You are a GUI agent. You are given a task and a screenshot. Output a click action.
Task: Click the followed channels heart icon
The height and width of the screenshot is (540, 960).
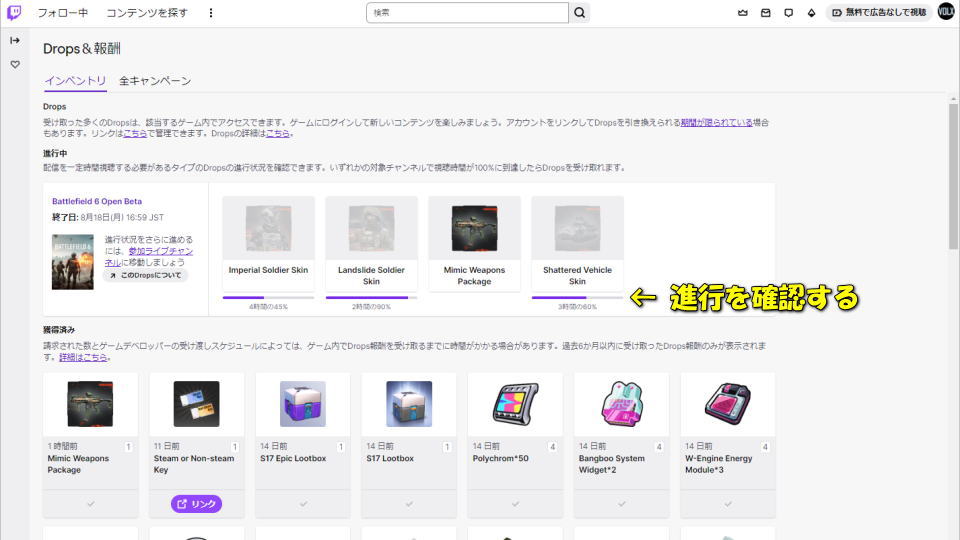click(x=15, y=64)
